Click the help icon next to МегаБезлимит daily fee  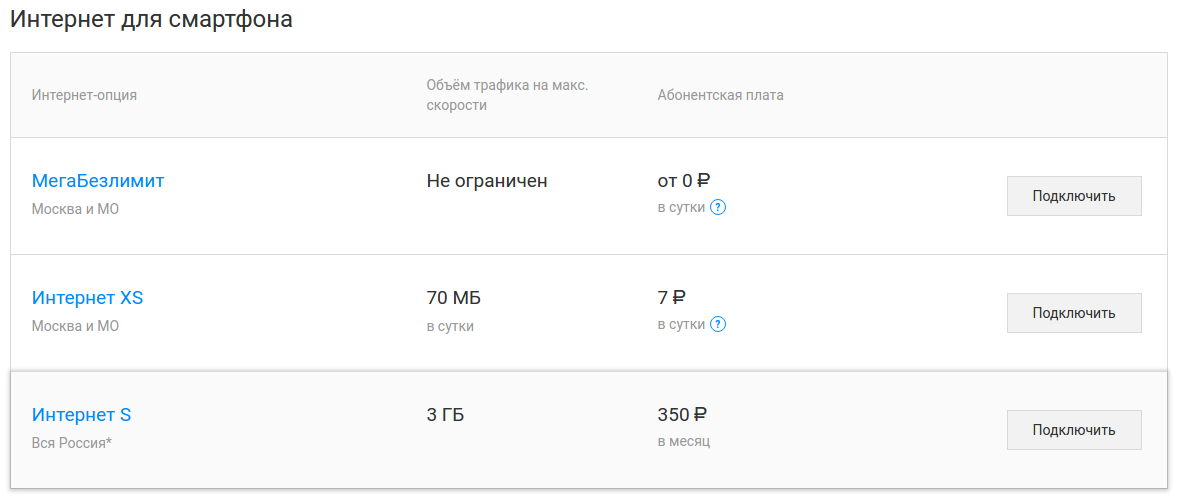coord(718,208)
